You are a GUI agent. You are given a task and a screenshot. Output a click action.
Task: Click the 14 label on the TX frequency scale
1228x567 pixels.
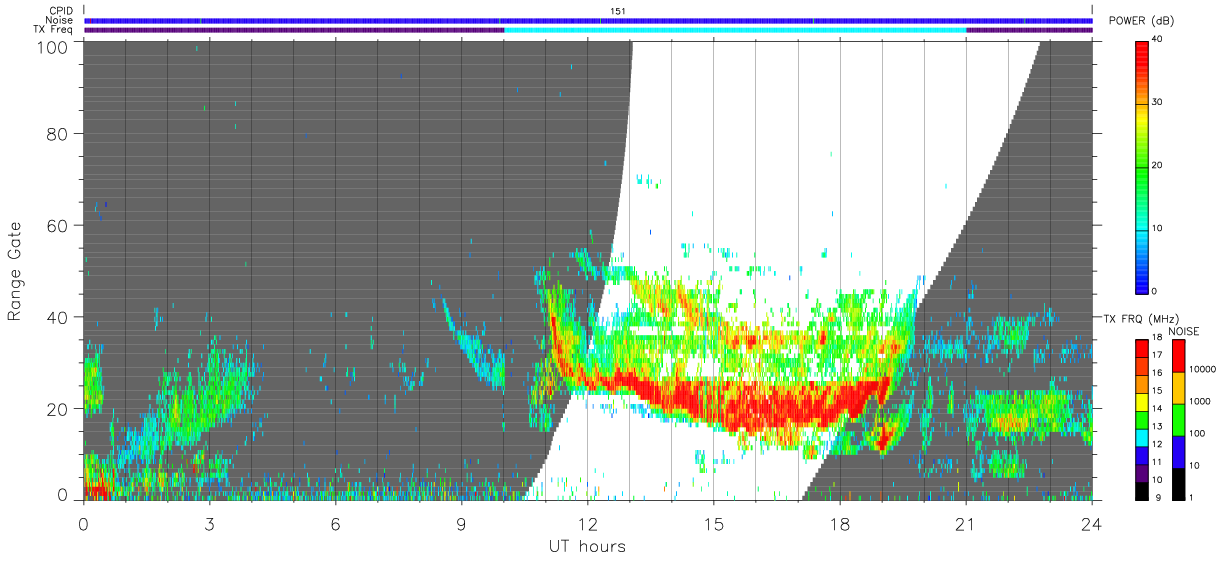click(1158, 408)
